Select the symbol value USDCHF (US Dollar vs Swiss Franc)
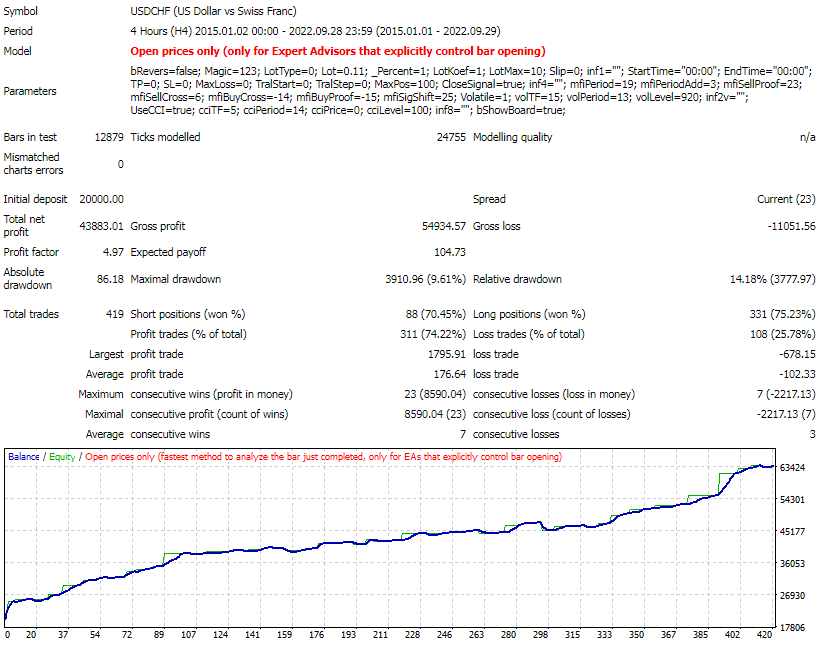The height and width of the screenshot is (645, 824). [x=213, y=11]
